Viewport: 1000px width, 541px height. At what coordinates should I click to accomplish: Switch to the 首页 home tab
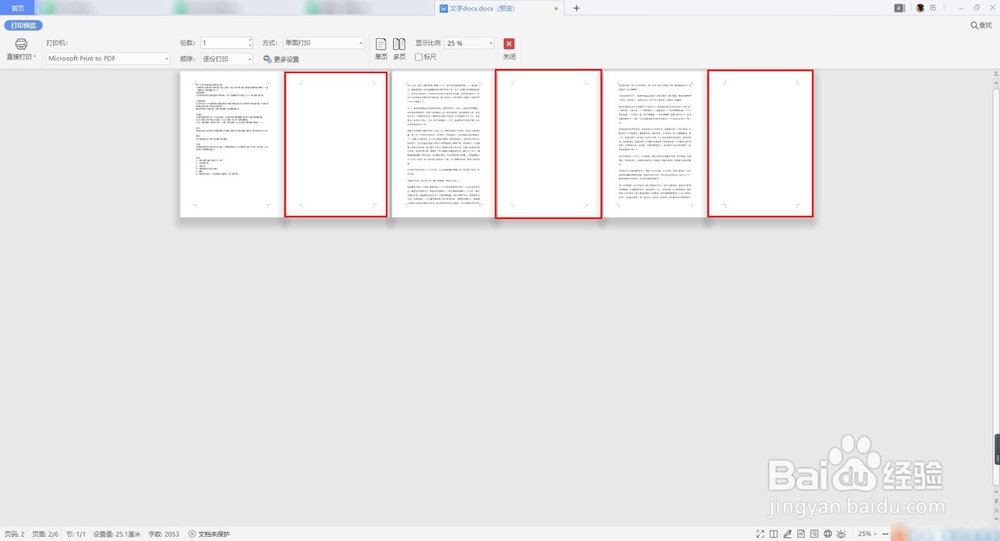point(17,8)
